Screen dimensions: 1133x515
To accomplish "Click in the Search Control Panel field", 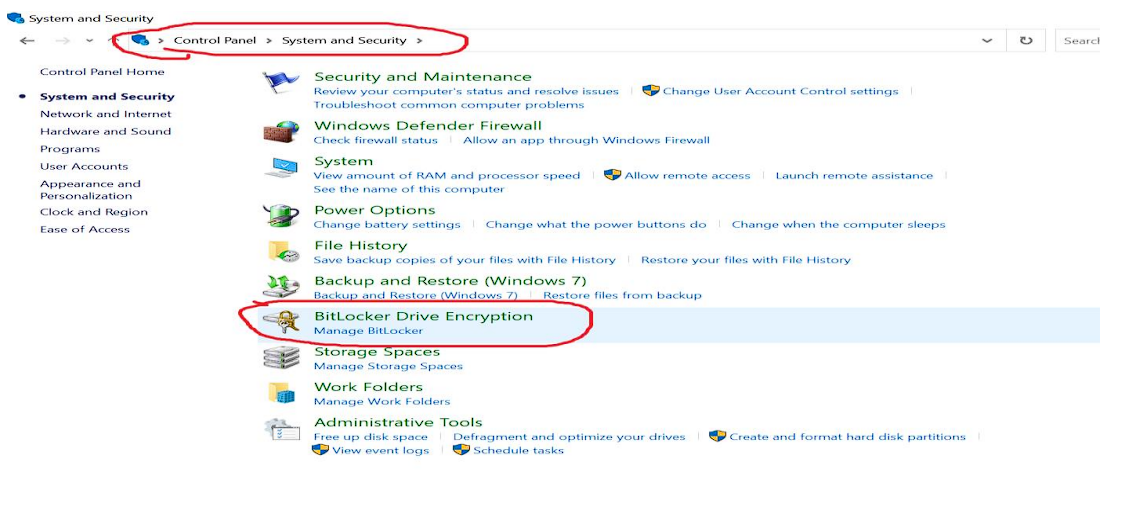I will tap(1077, 40).
